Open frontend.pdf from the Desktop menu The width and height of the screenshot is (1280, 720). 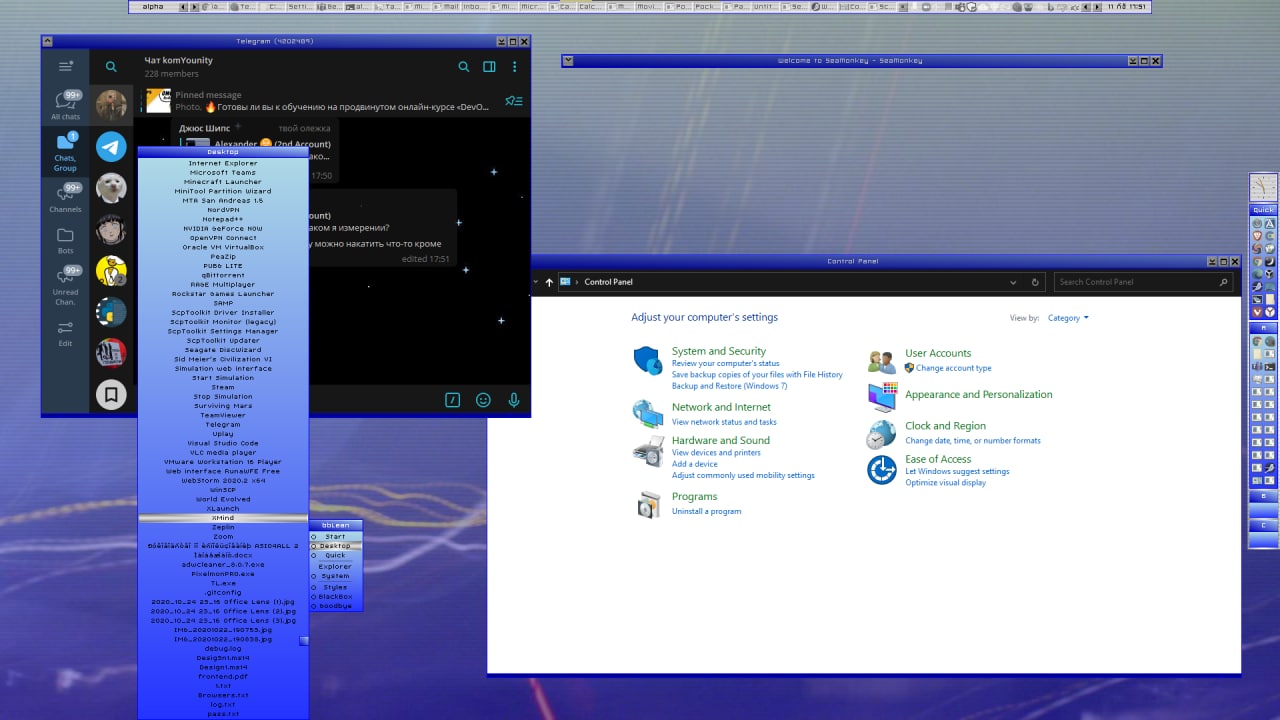coord(223,676)
